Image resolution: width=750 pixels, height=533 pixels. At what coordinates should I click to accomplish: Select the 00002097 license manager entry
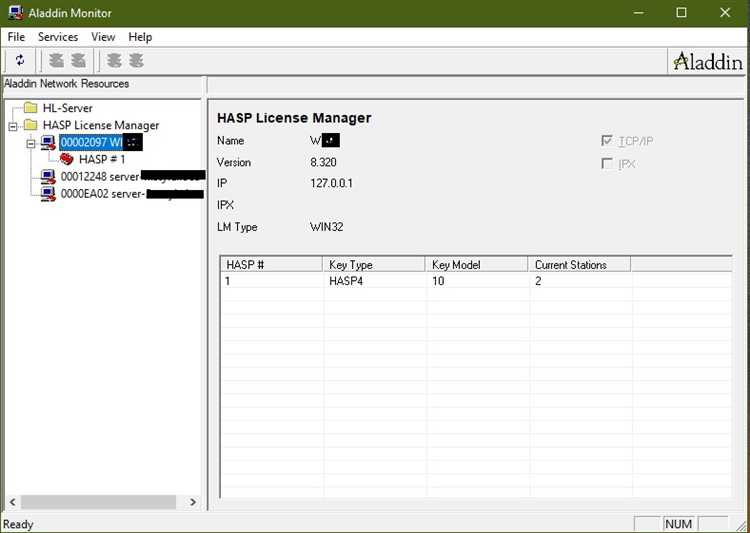point(101,142)
